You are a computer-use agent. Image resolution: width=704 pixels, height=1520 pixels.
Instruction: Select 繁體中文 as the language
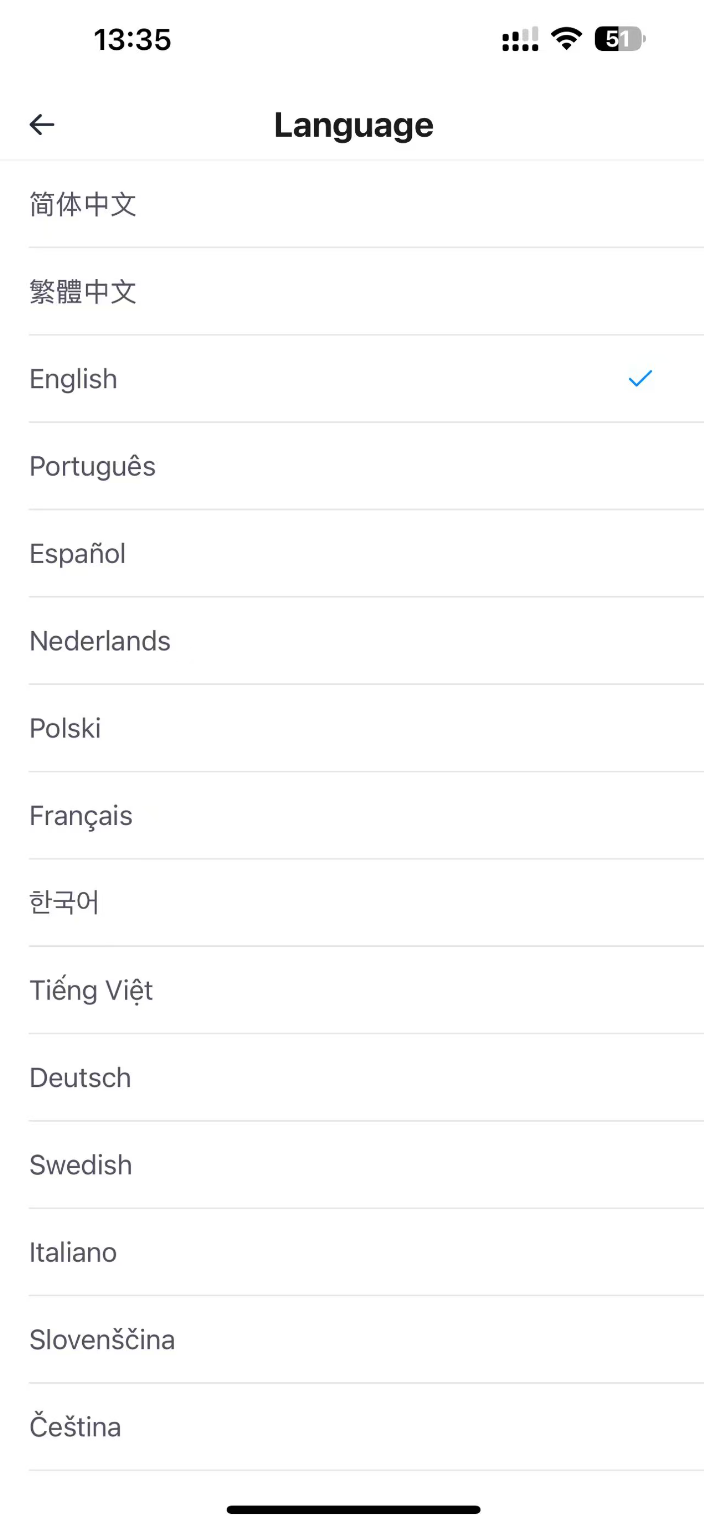coord(83,292)
